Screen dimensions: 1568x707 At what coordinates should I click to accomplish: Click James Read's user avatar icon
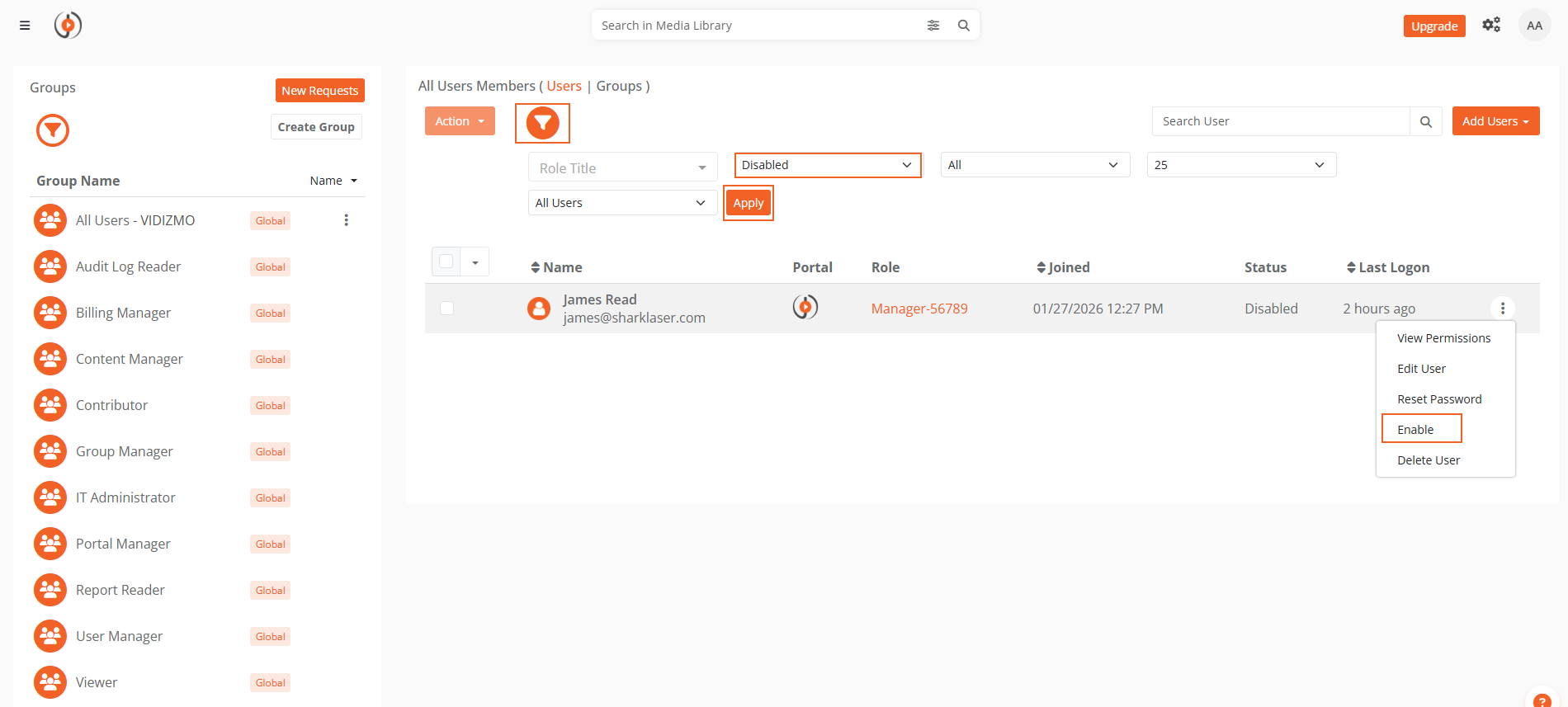(x=539, y=309)
